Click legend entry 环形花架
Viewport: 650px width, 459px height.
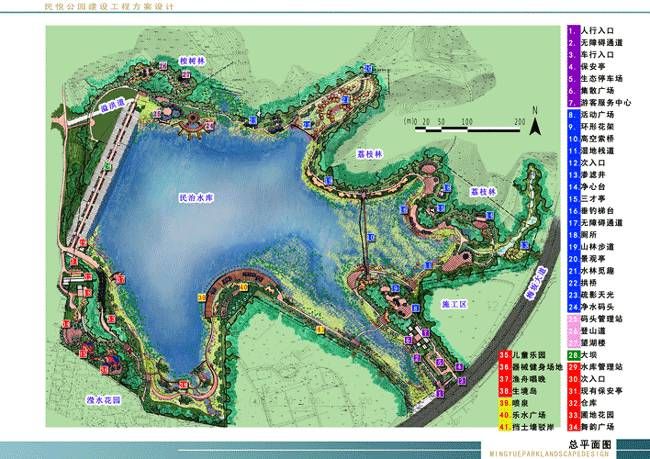click(x=592, y=127)
